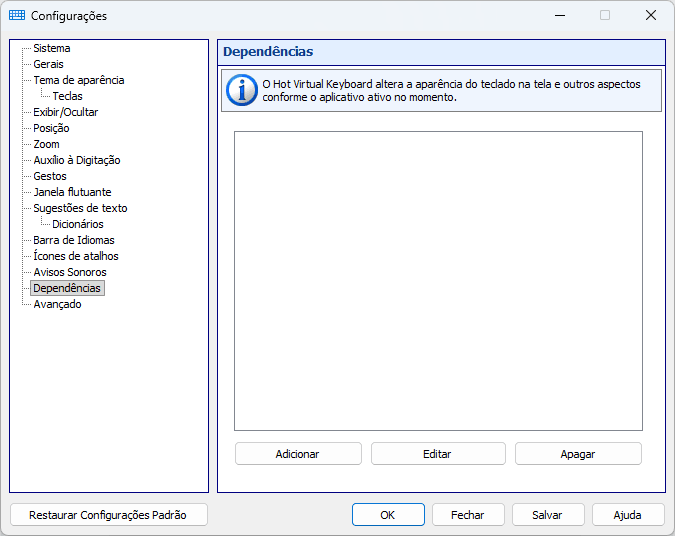
Task: Open help with Ajuda button
Action: [x=628, y=515]
